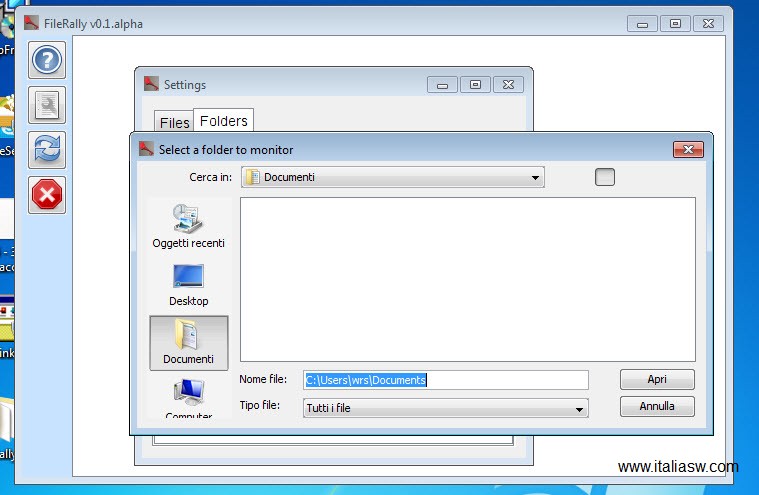The width and height of the screenshot is (759, 495).
Task: Click the red X stop icon
Action: pos(47,195)
